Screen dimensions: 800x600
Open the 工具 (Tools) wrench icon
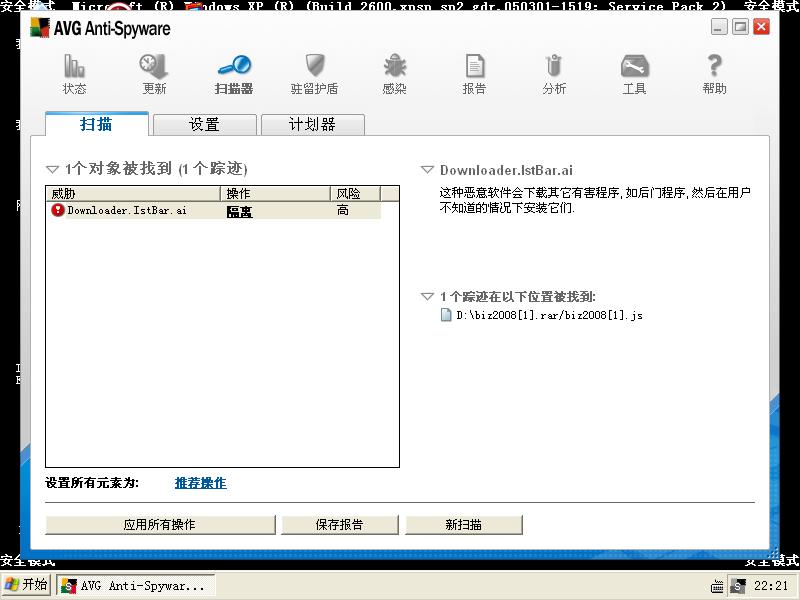coord(634,66)
